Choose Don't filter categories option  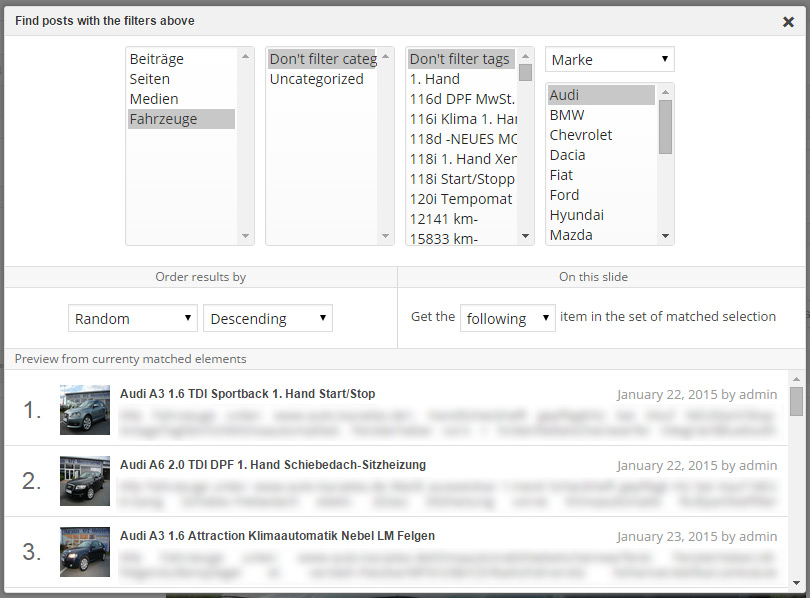323,59
